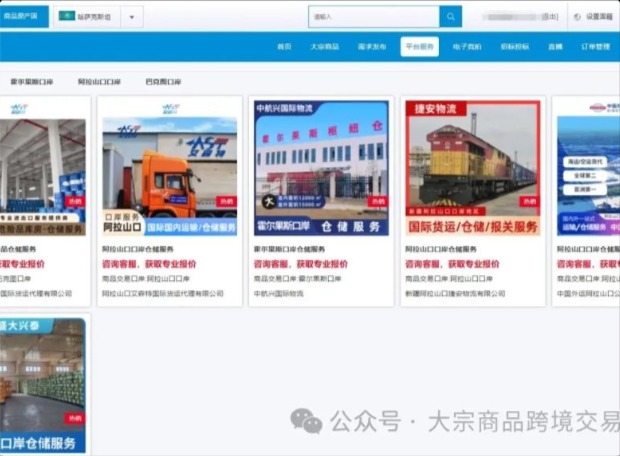
Task: Select the 哈萨克斯坦 country combo box
Action: coord(98,17)
